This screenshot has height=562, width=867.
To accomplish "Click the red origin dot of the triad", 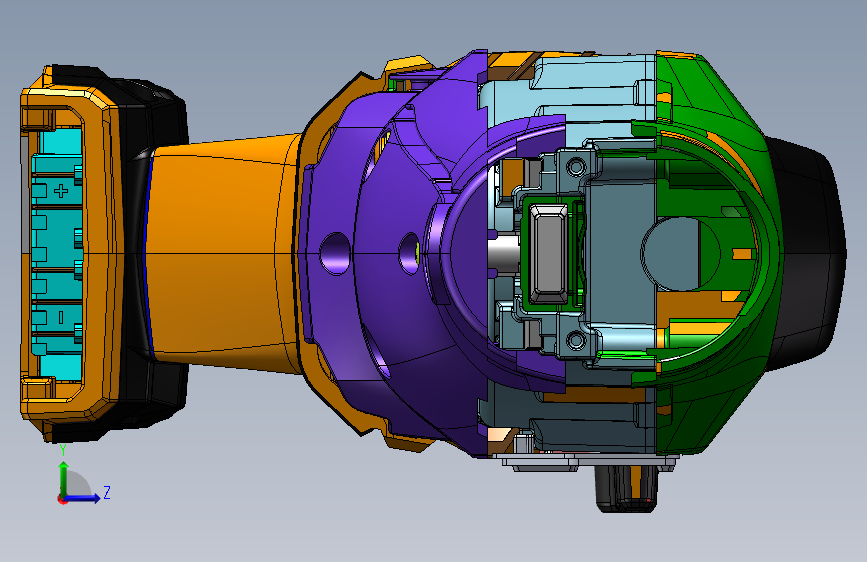I will point(61,500).
